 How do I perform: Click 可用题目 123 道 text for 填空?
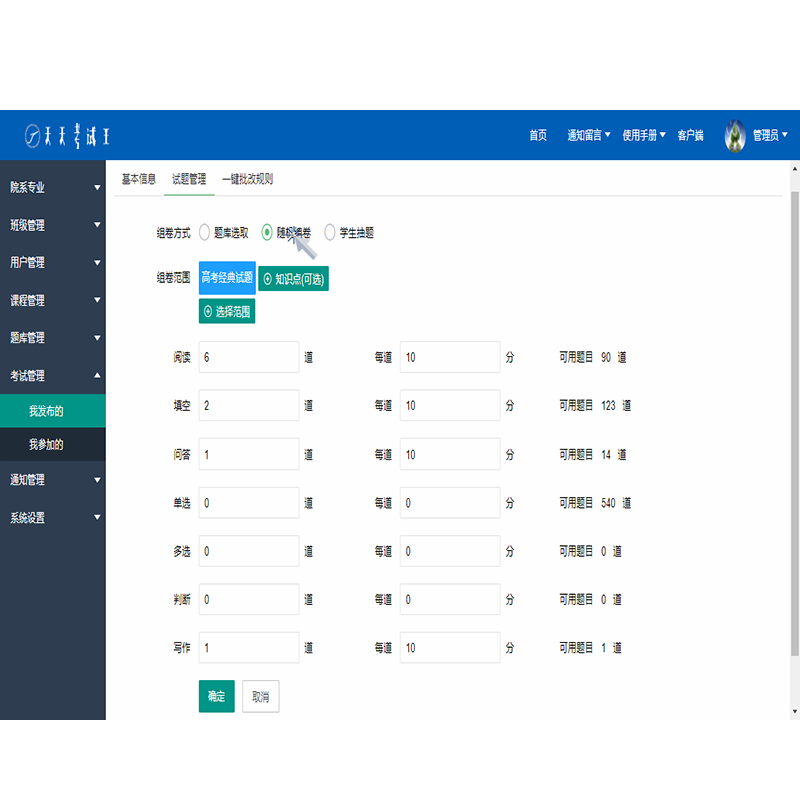click(x=595, y=405)
